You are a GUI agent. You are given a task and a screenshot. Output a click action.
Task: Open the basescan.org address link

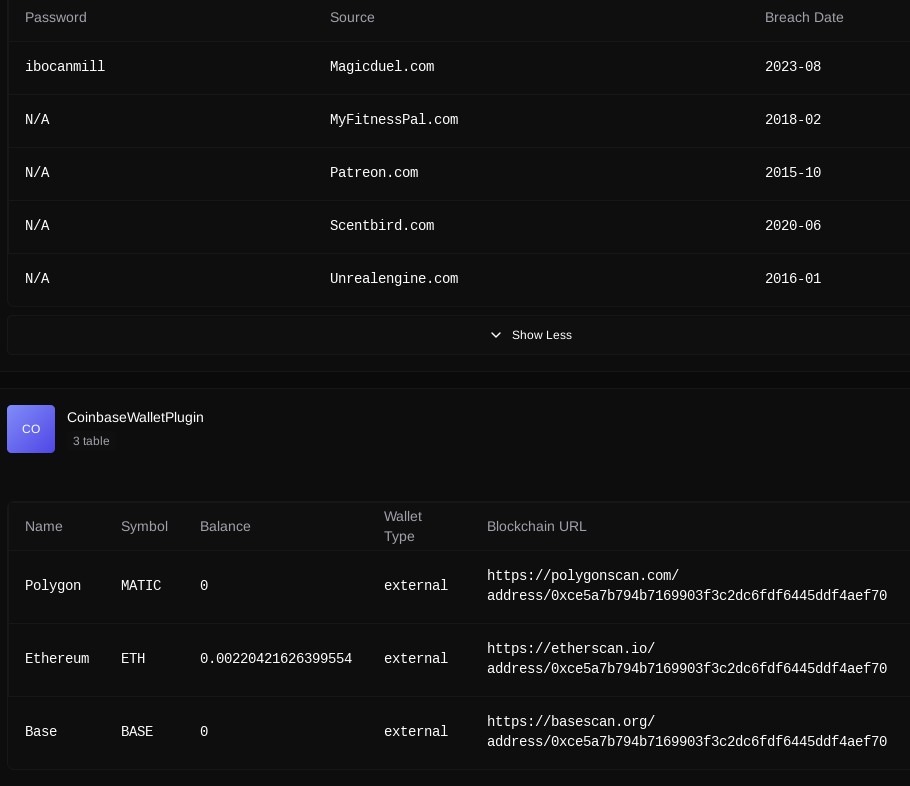click(687, 731)
